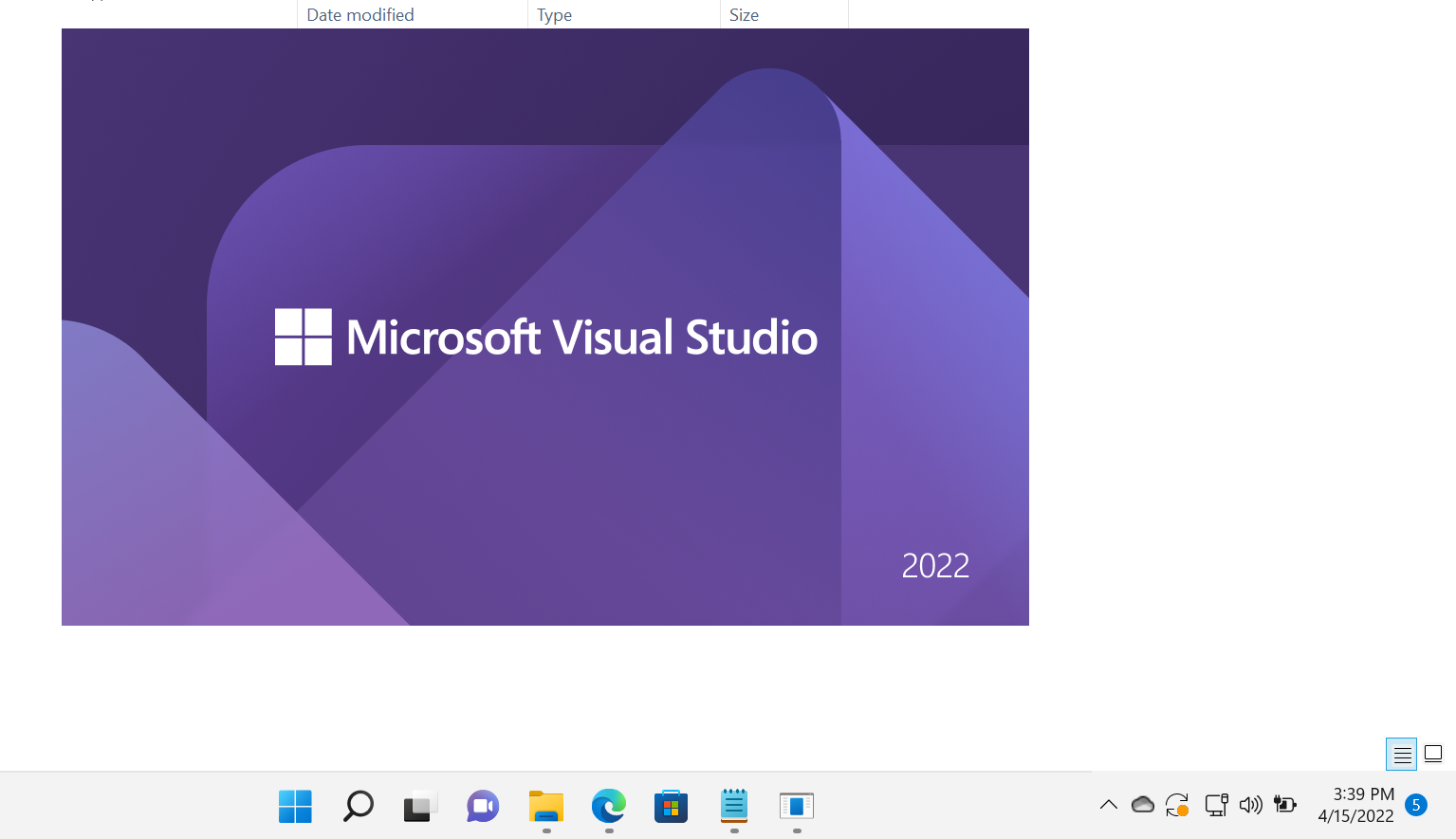Switch to Notepad in the taskbar

point(733,807)
